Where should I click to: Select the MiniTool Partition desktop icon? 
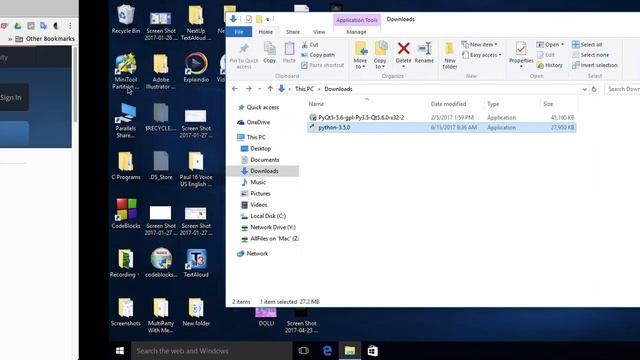[x=126, y=71]
